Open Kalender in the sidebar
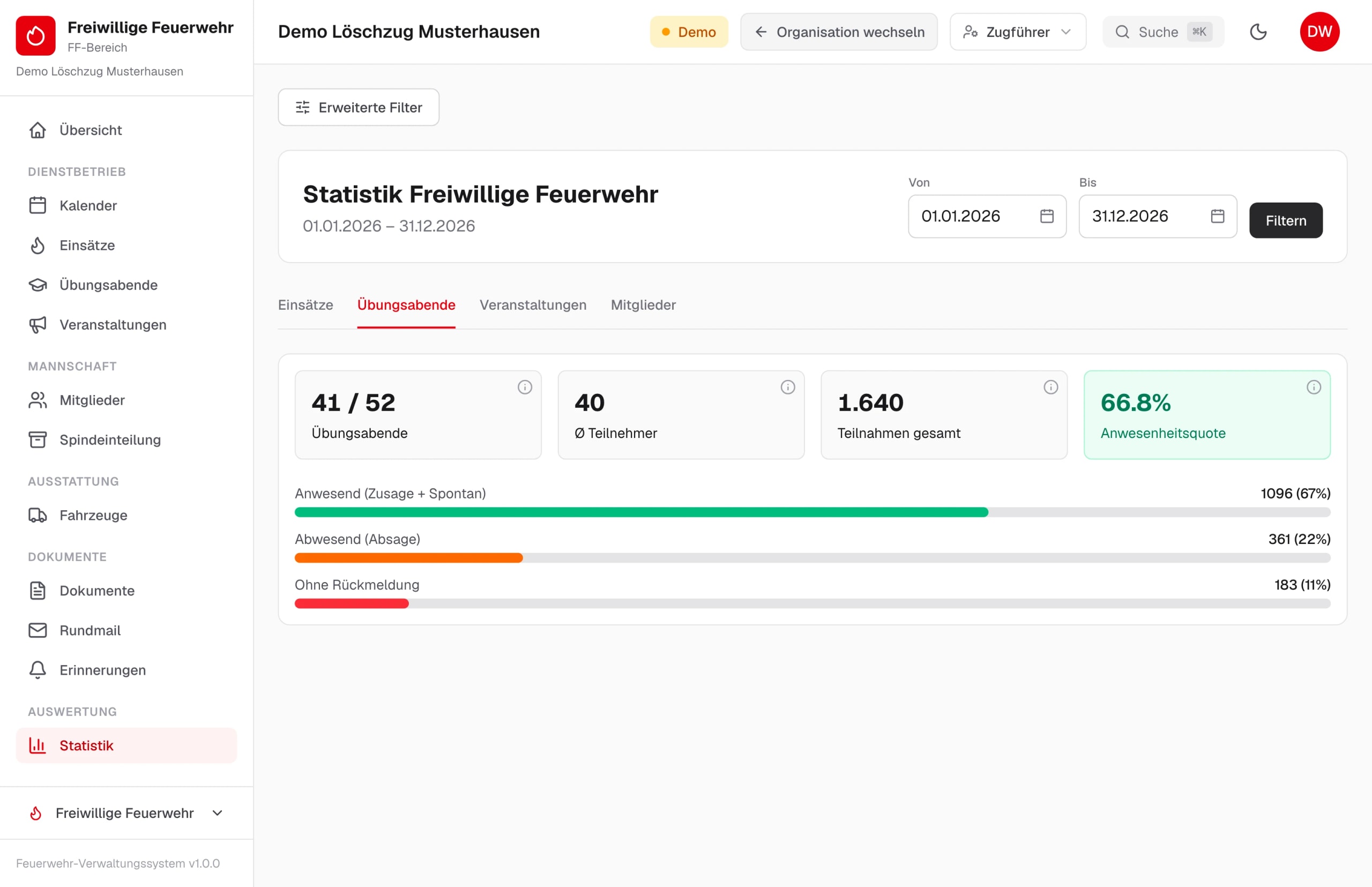This screenshot has height=887, width=1372. pos(126,206)
